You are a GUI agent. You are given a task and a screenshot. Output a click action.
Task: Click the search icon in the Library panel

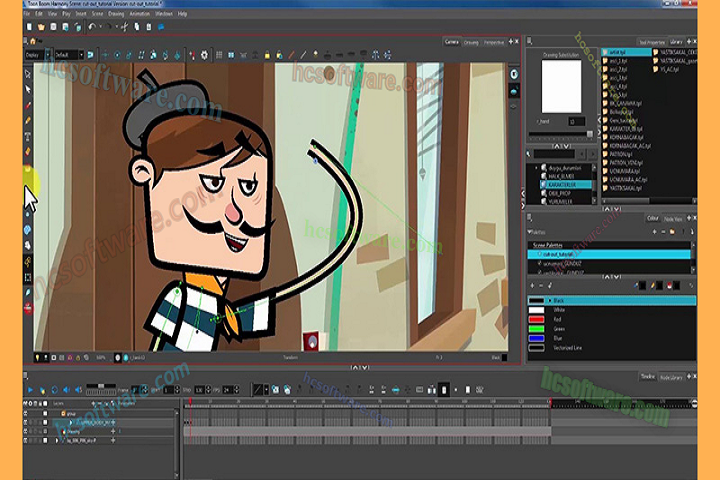click(x=529, y=154)
